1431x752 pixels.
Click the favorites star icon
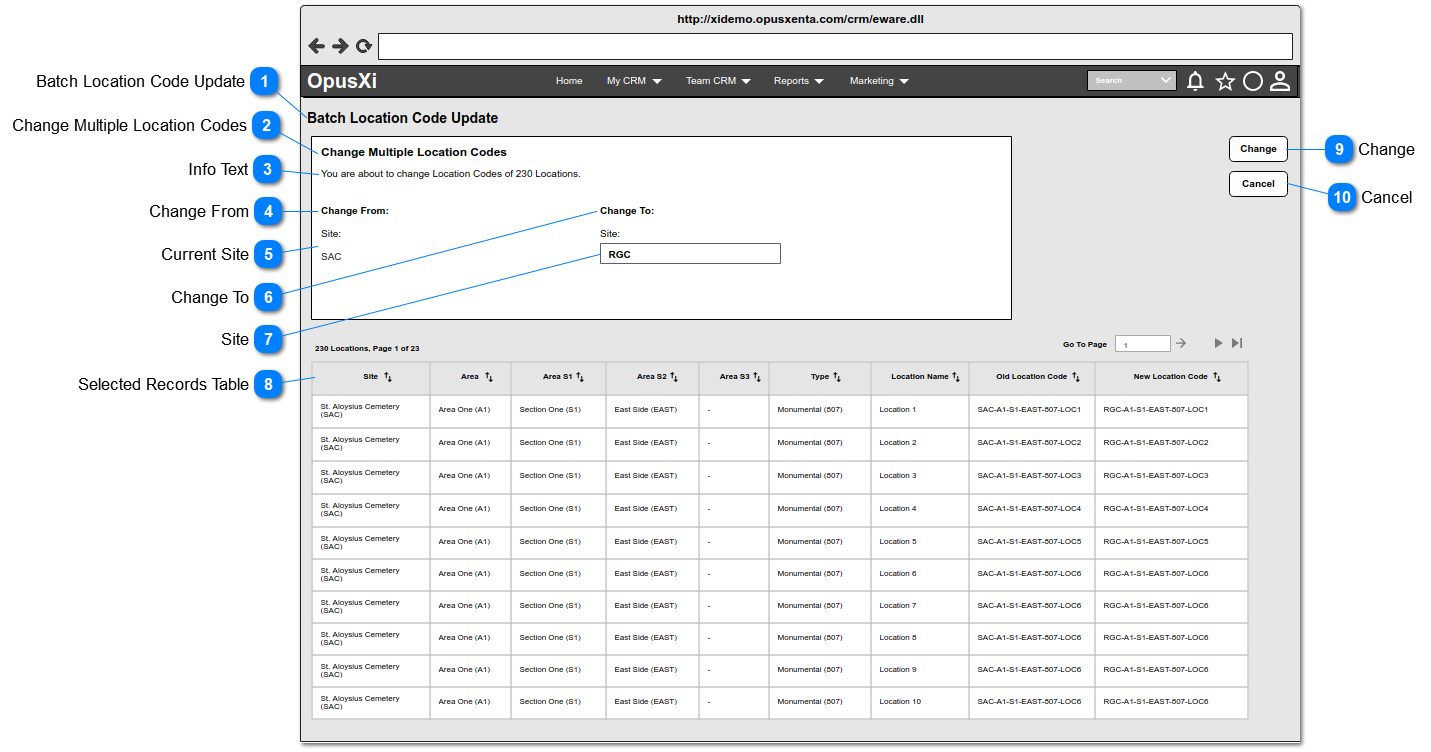(x=1225, y=82)
